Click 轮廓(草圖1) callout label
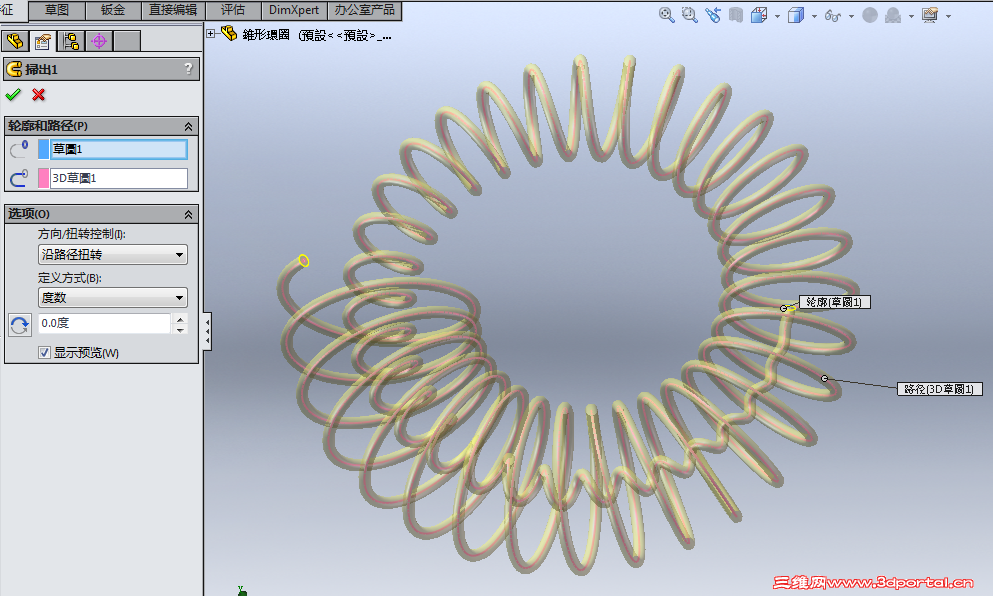The width and height of the screenshot is (993, 596). point(835,302)
